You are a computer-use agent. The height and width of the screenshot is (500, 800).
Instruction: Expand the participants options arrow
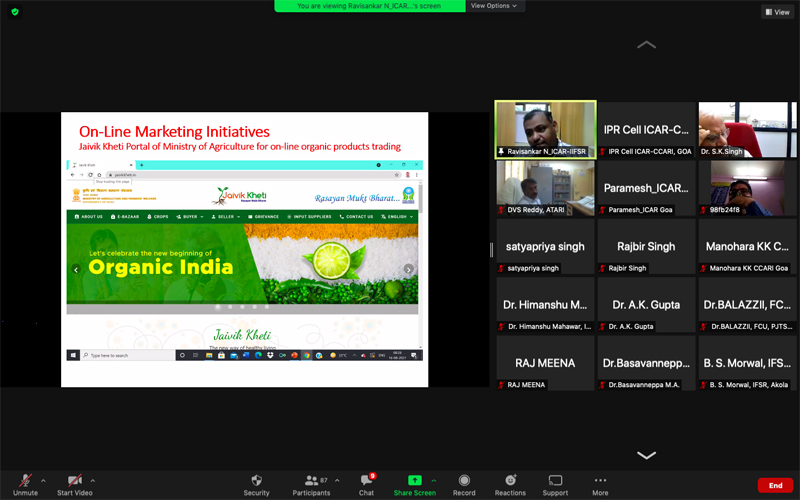[337, 480]
